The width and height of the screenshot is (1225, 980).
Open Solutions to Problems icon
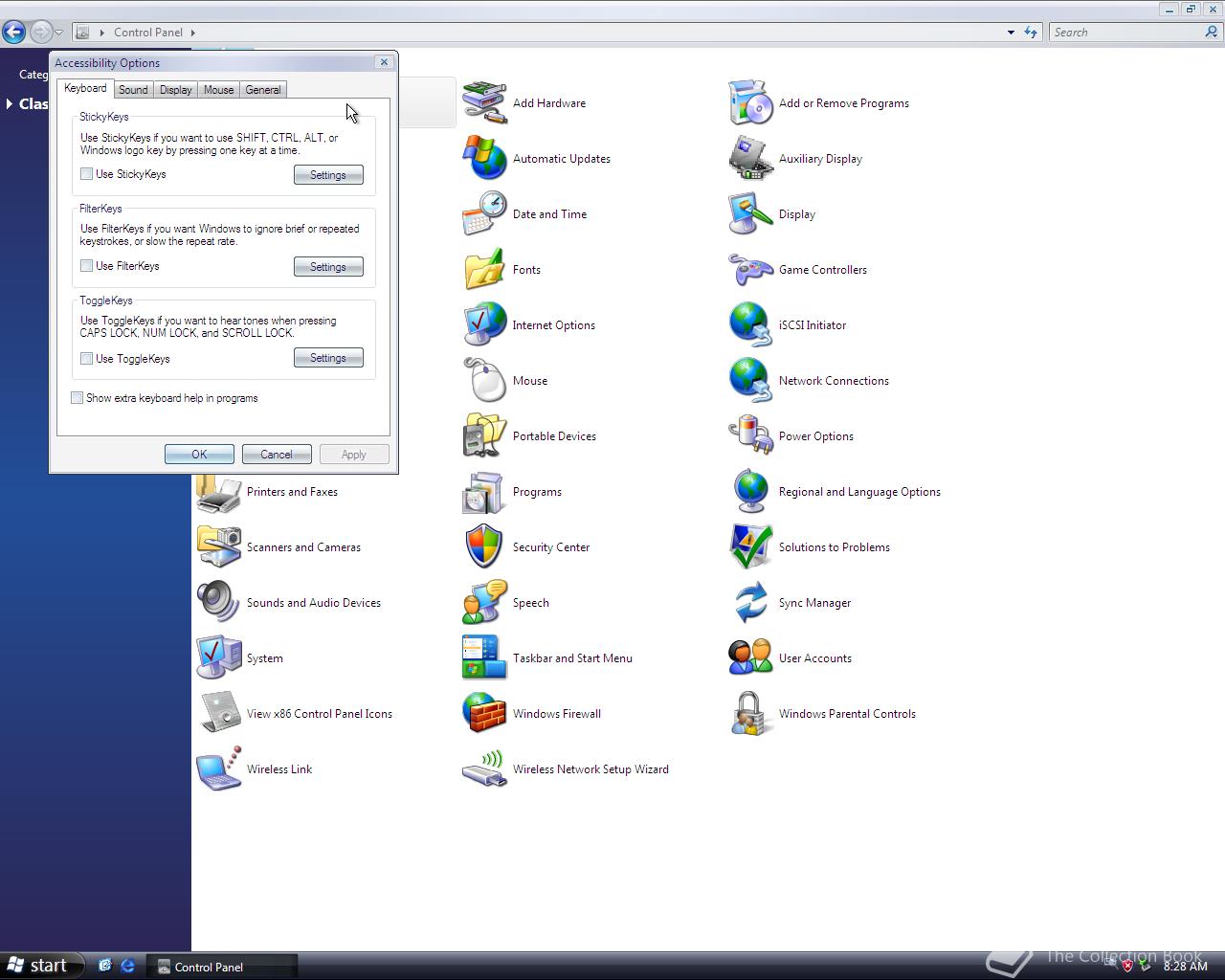point(750,547)
